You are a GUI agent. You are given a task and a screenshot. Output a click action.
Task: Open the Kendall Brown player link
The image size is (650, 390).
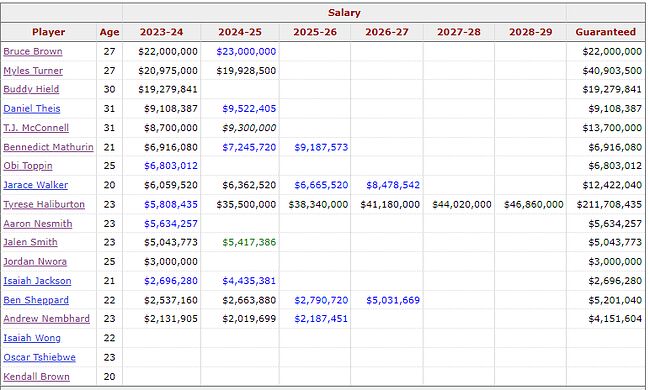pyautogui.click(x=36, y=377)
